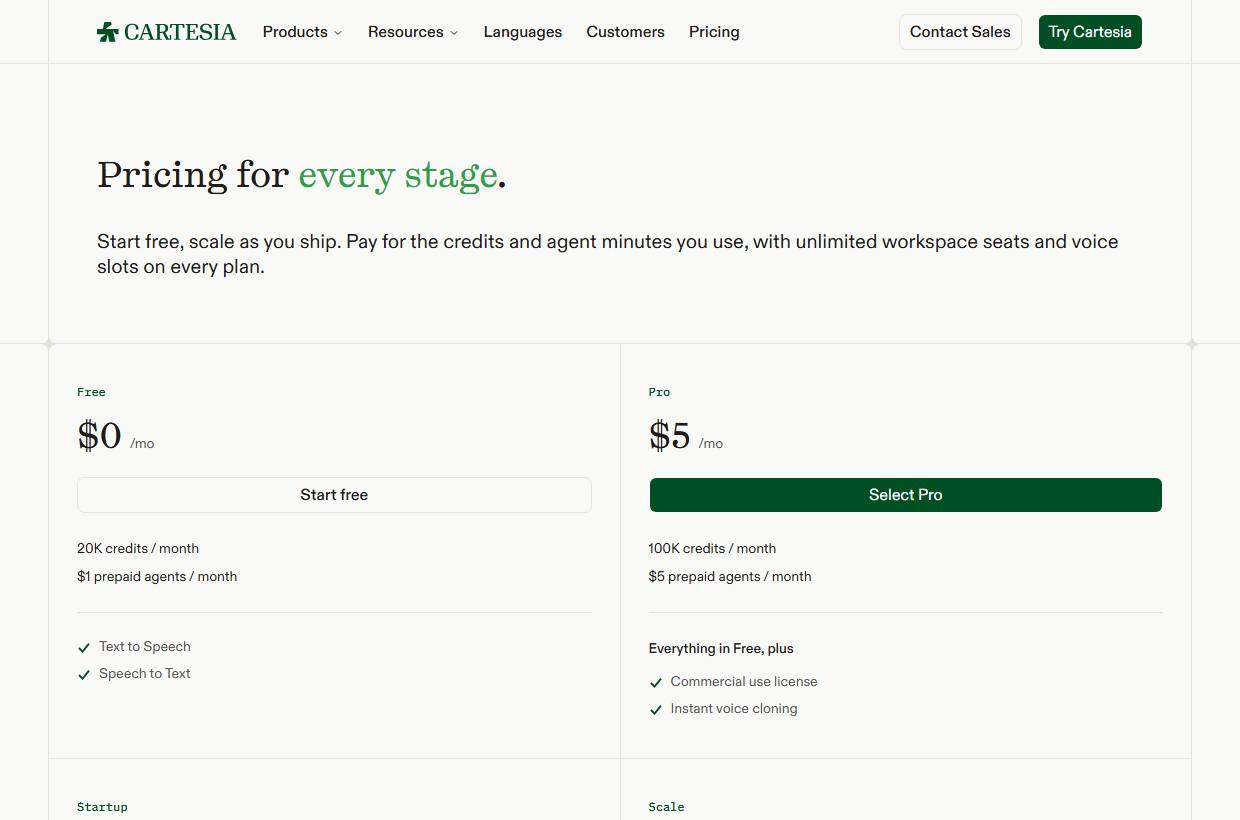This screenshot has height=820, width=1240.
Task: Click the $0 price text
Action: (99, 436)
